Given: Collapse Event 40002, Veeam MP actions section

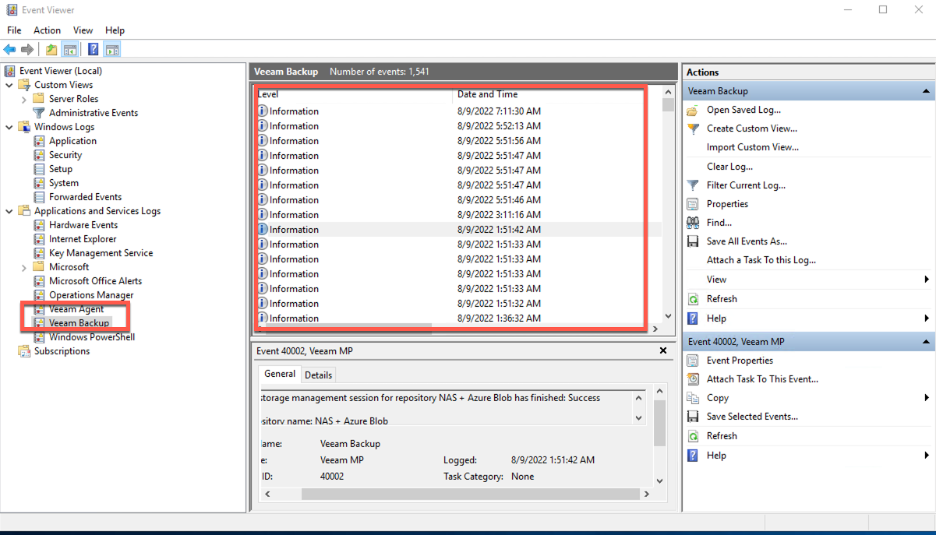Looking at the screenshot, I should click(926, 342).
